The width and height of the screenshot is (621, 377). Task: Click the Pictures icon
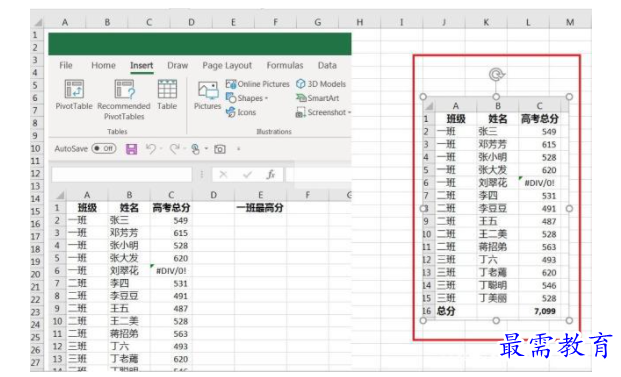click(x=208, y=90)
